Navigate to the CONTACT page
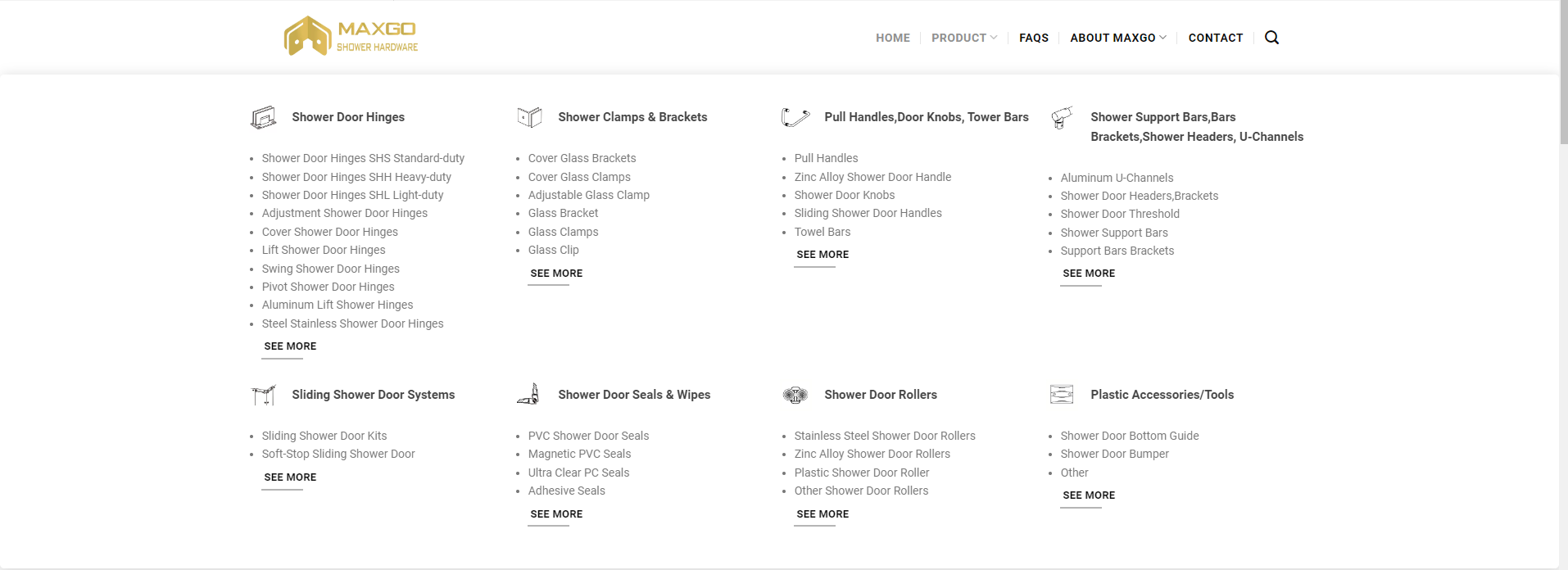 (x=1216, y=38)
